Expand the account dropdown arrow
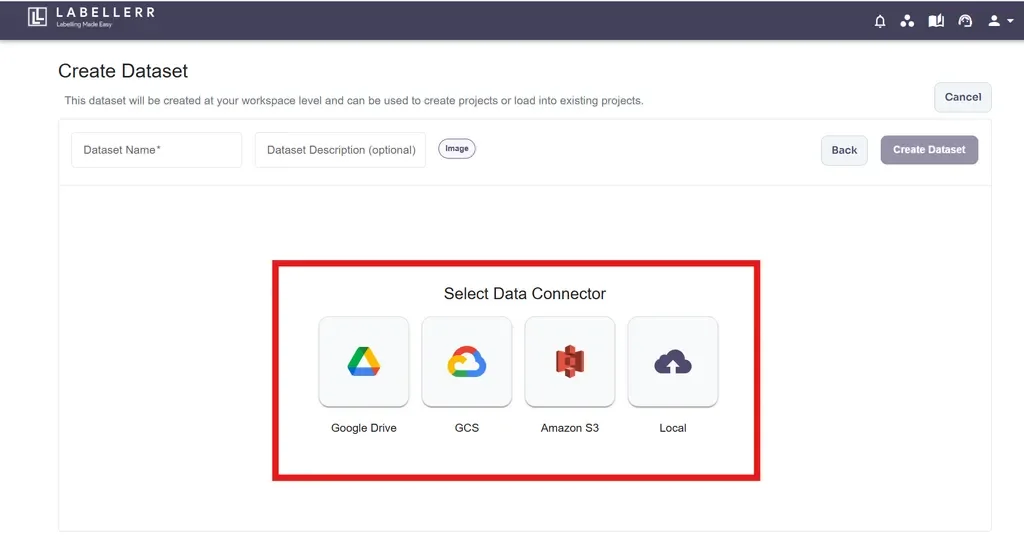Screen dimensions: 1024x535 (1010, 21)
